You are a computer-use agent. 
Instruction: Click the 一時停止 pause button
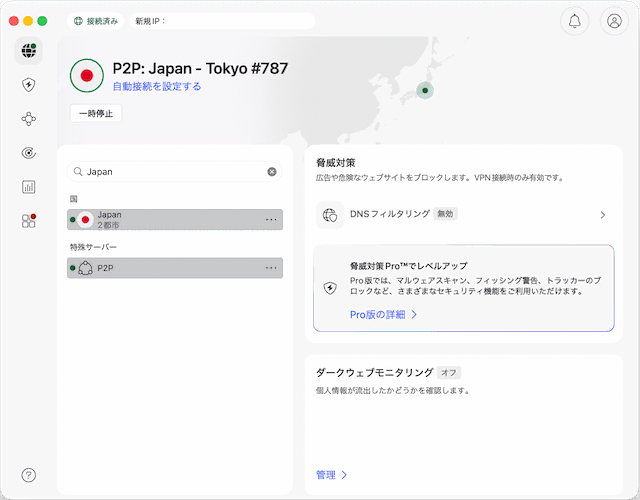click(x=96, y=113)
